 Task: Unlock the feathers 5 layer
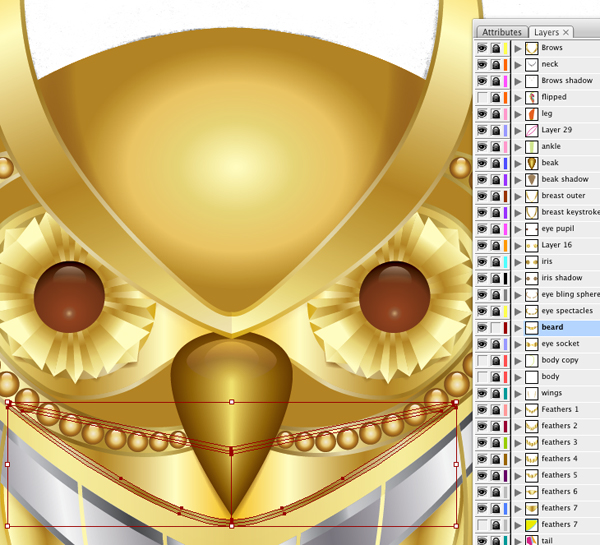pos(496,476)
